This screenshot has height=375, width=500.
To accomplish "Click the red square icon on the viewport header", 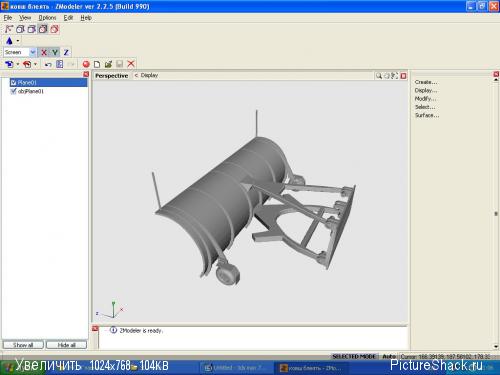I will coord(403,76).
